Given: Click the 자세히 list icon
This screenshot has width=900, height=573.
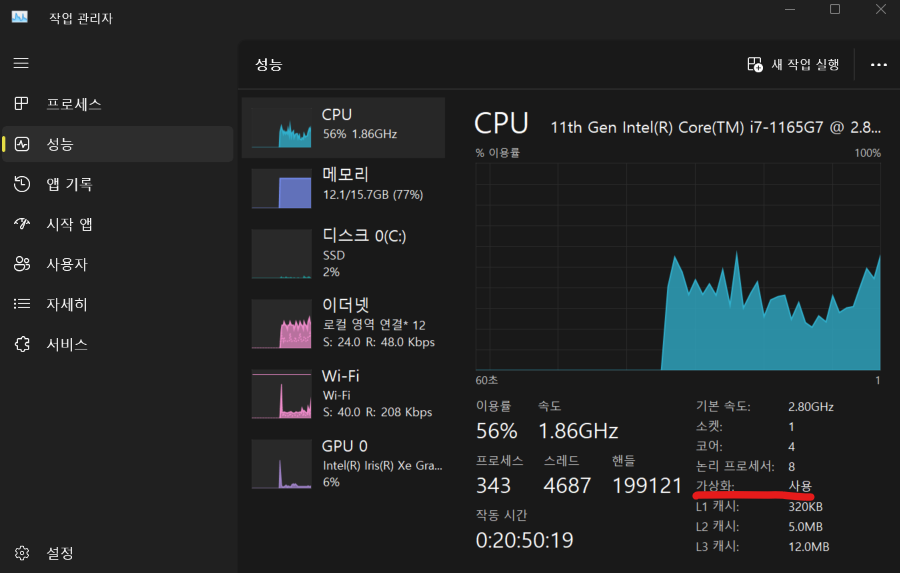Looking at the screenshot, I should [22, 304].
